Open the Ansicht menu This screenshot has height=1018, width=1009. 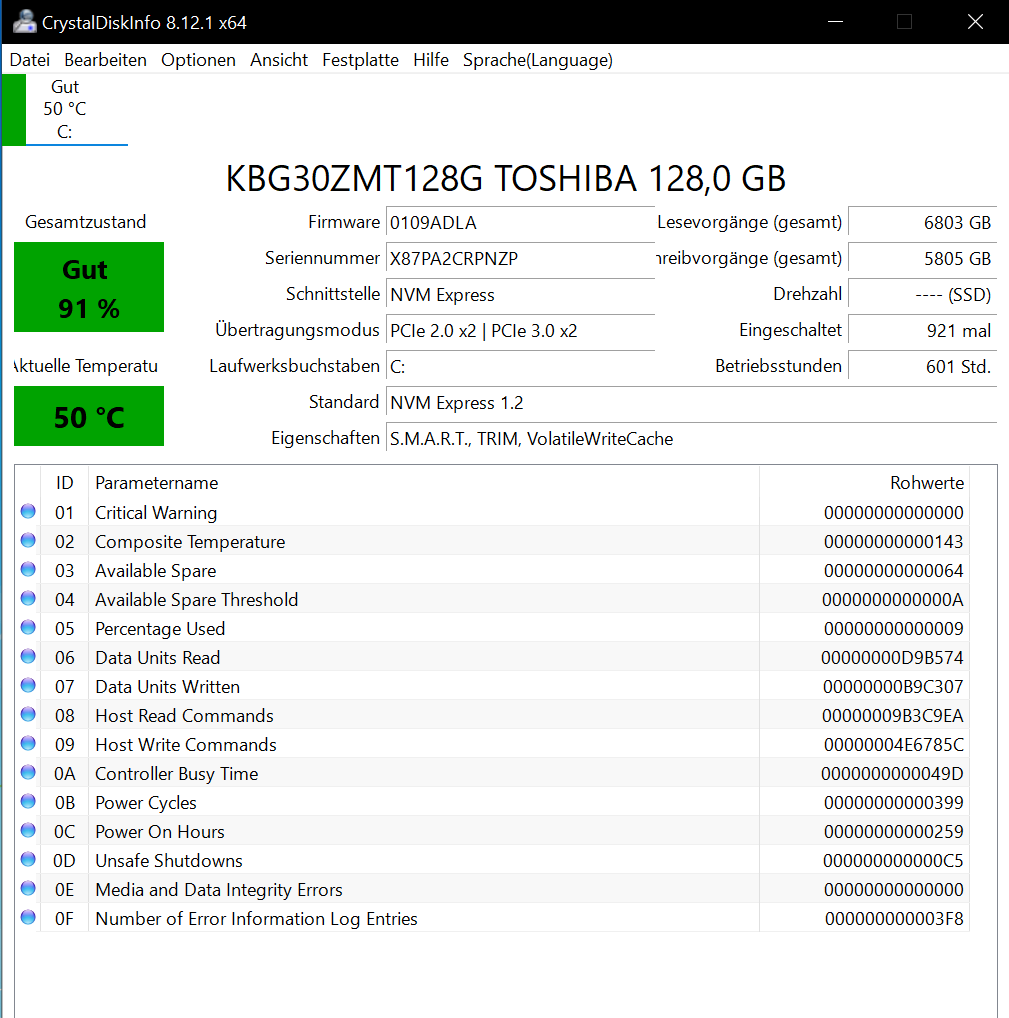[279, 60]
